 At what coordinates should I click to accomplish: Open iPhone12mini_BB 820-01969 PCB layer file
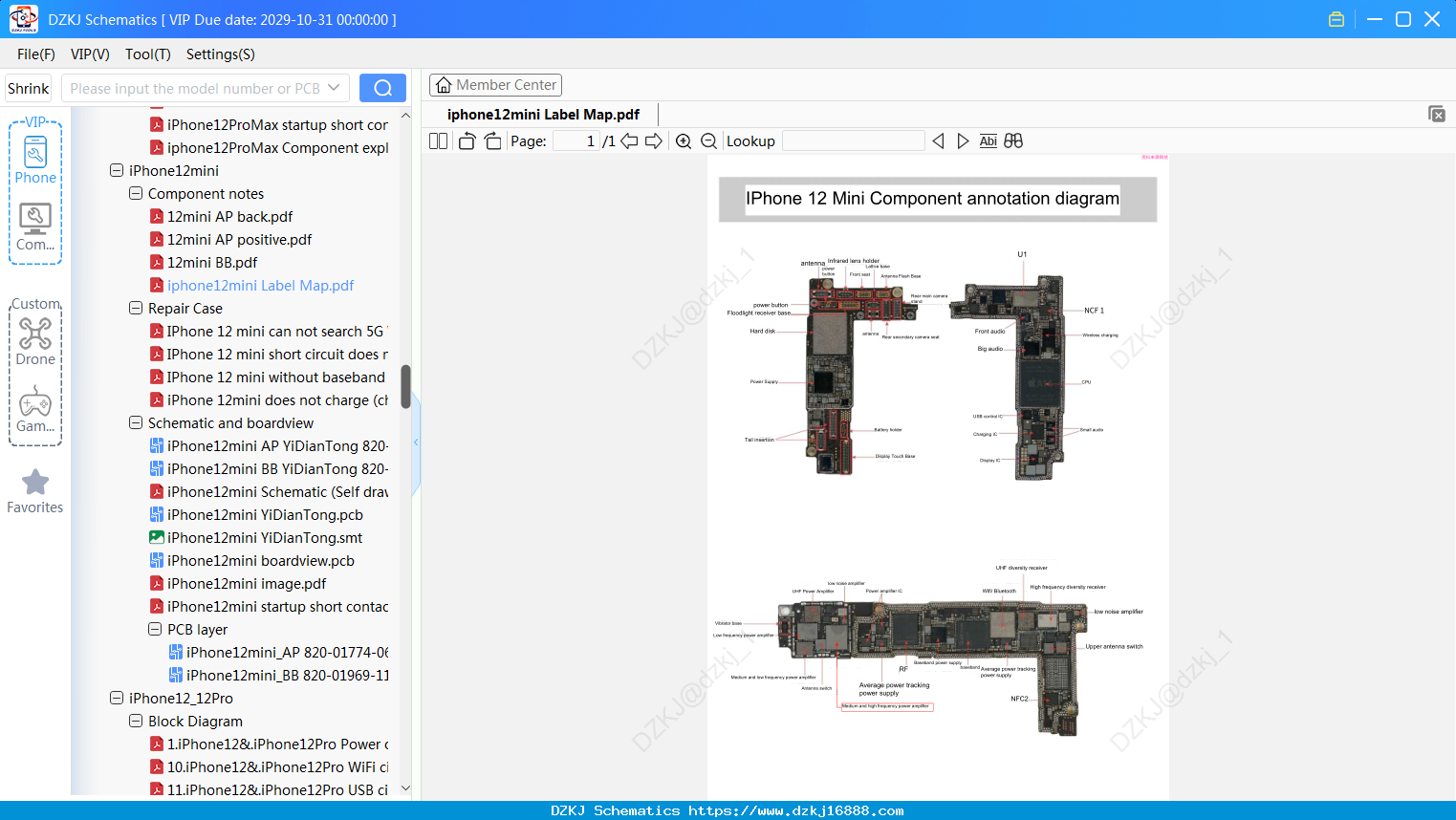coord(279,675)
